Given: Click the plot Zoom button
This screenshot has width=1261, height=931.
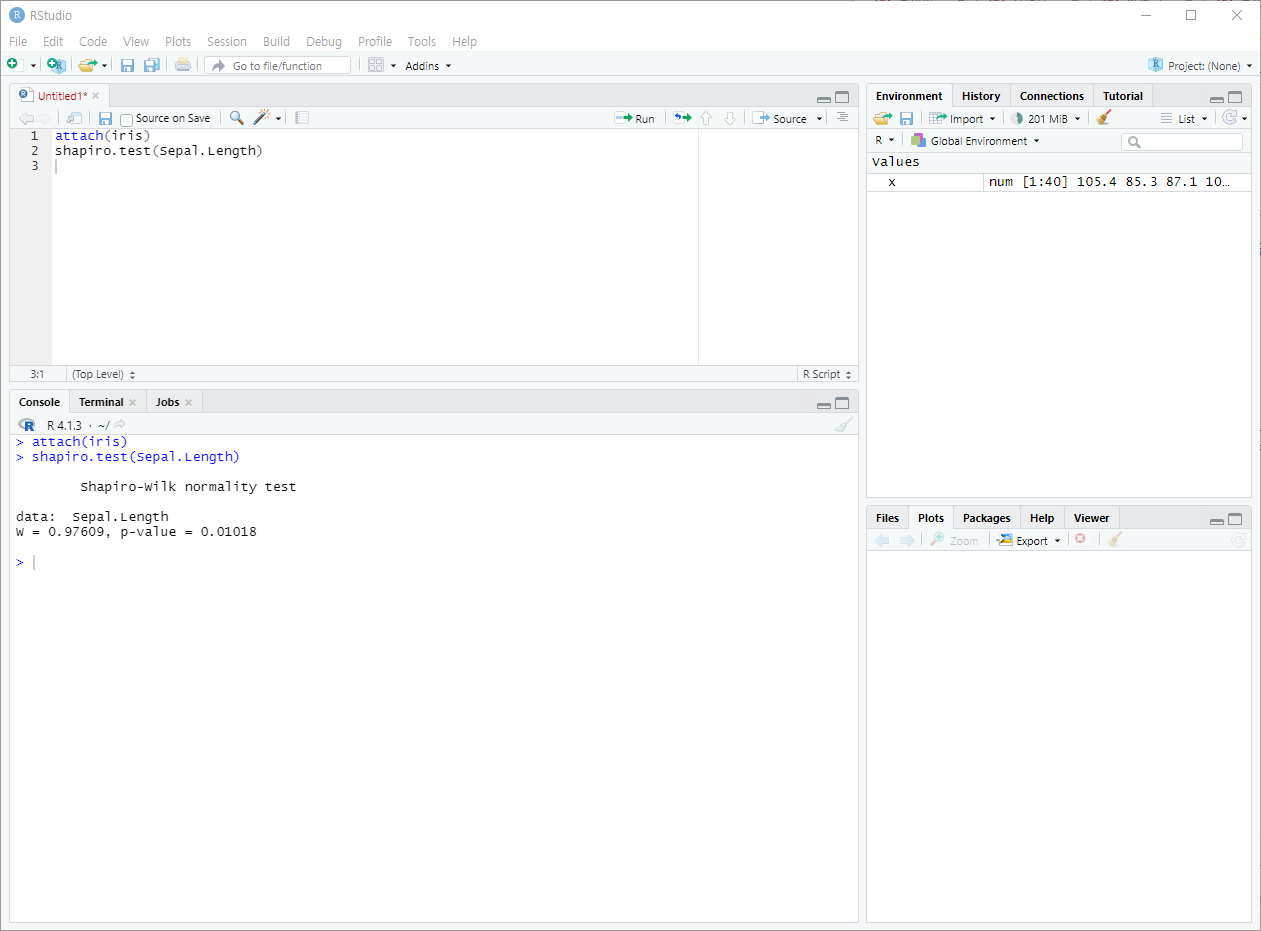Looking at the screenshot, I should (x=954, y=540).
